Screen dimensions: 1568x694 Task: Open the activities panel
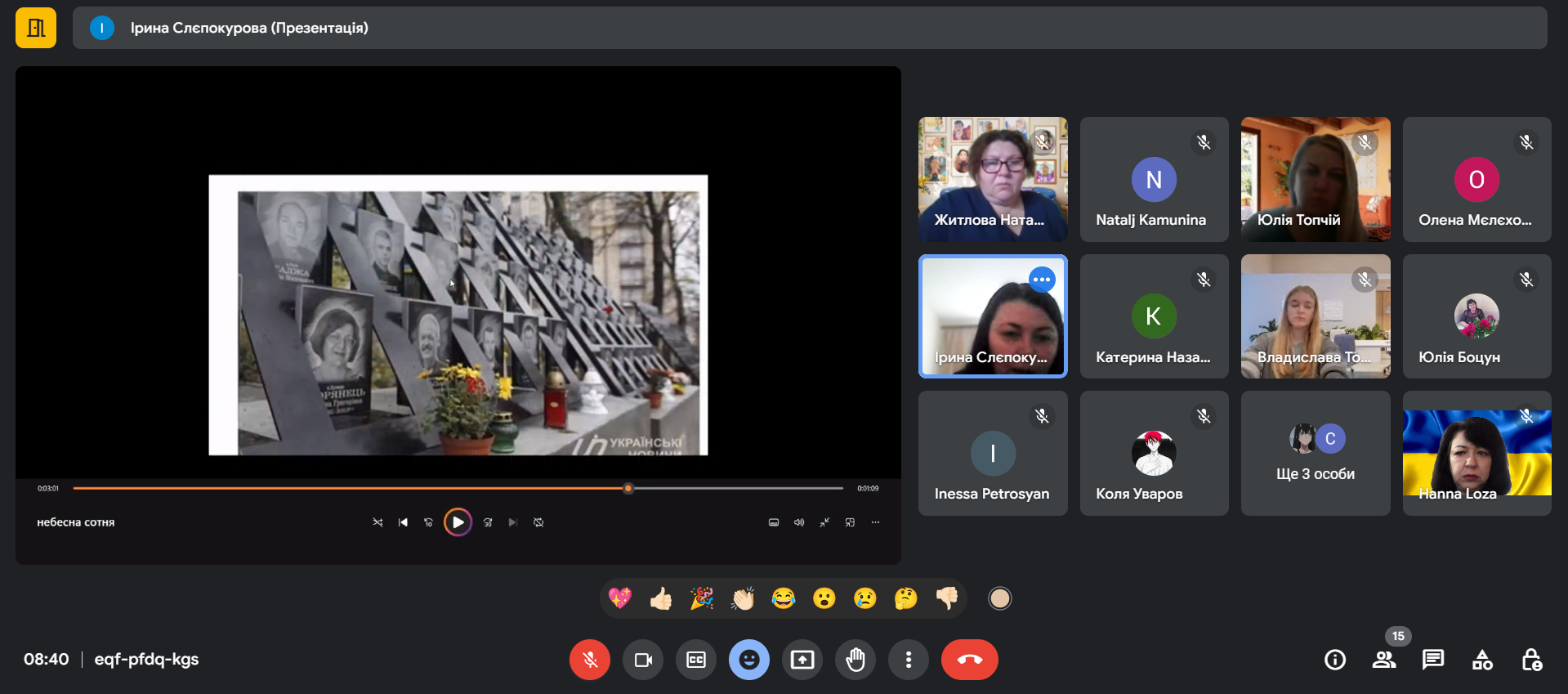click(1482, 660)
